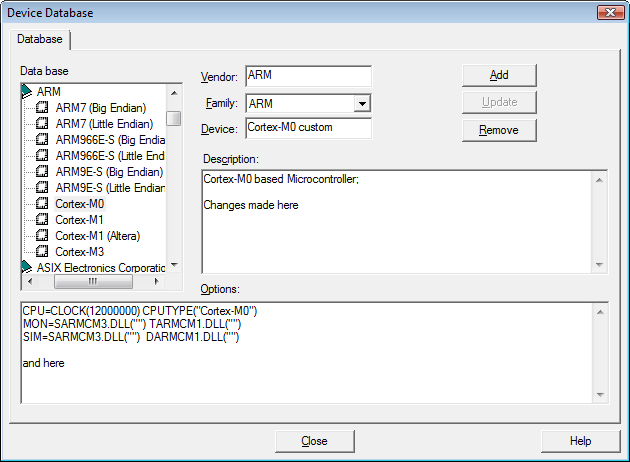Select the Cortex-M1 device entry
Viewport: 630px width, 462px height.
[80, 220]
